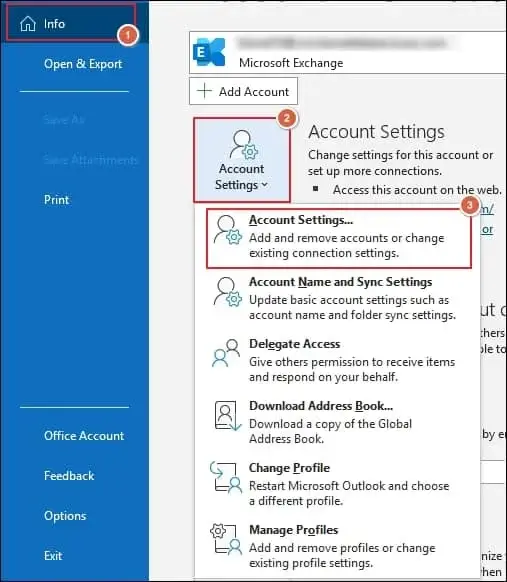Click the Change Profile icon

pos(226,477)
